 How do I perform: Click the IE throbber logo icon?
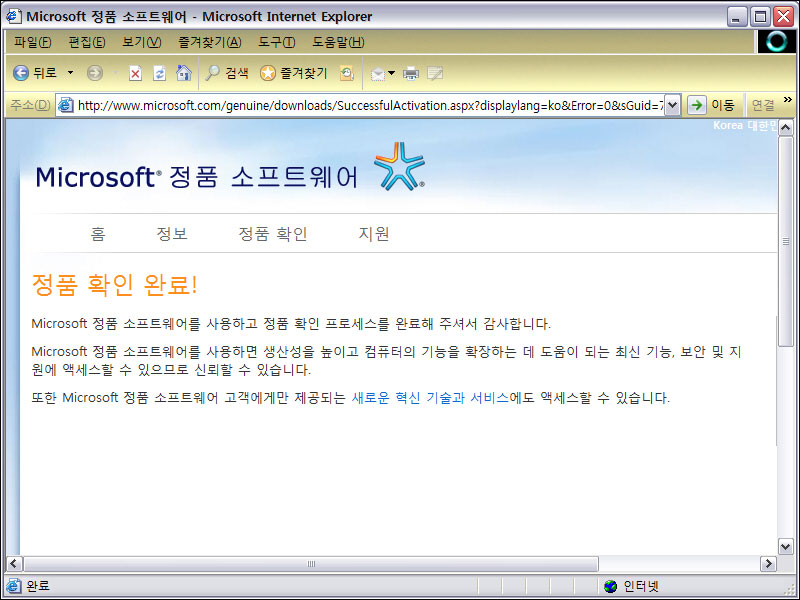coord(776,42)
